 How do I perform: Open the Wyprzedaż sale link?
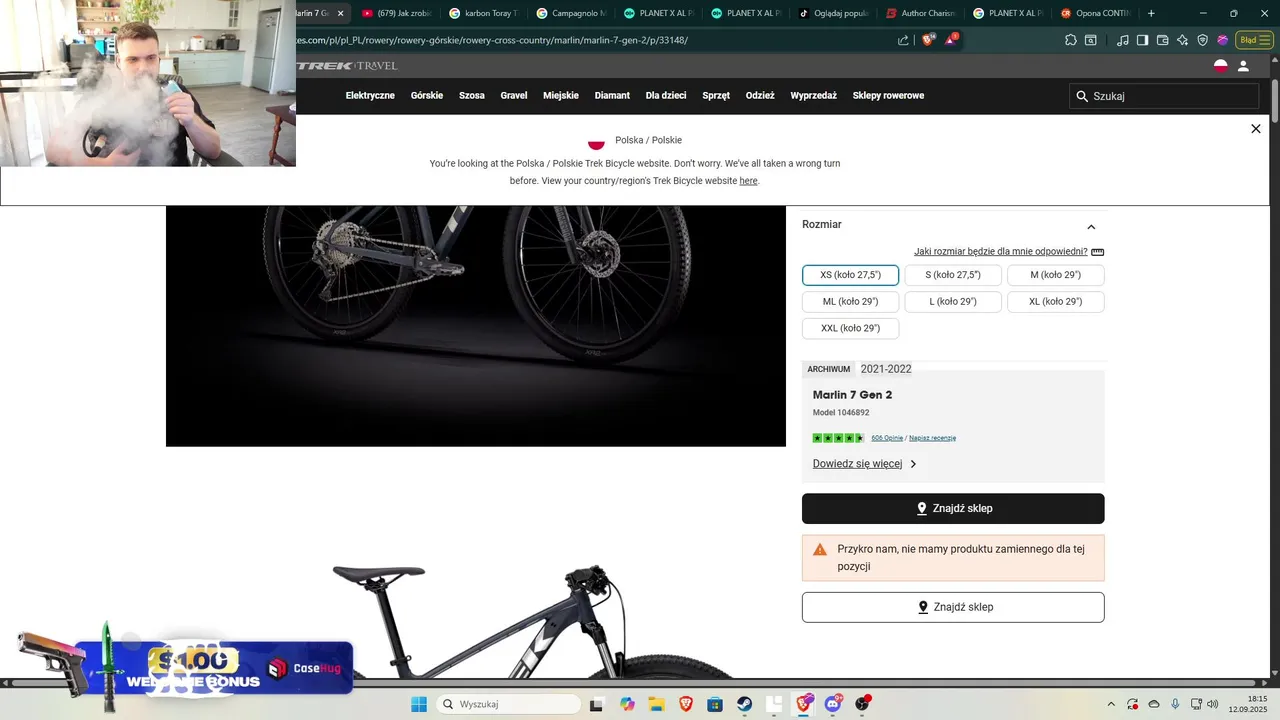coord(813,96)
